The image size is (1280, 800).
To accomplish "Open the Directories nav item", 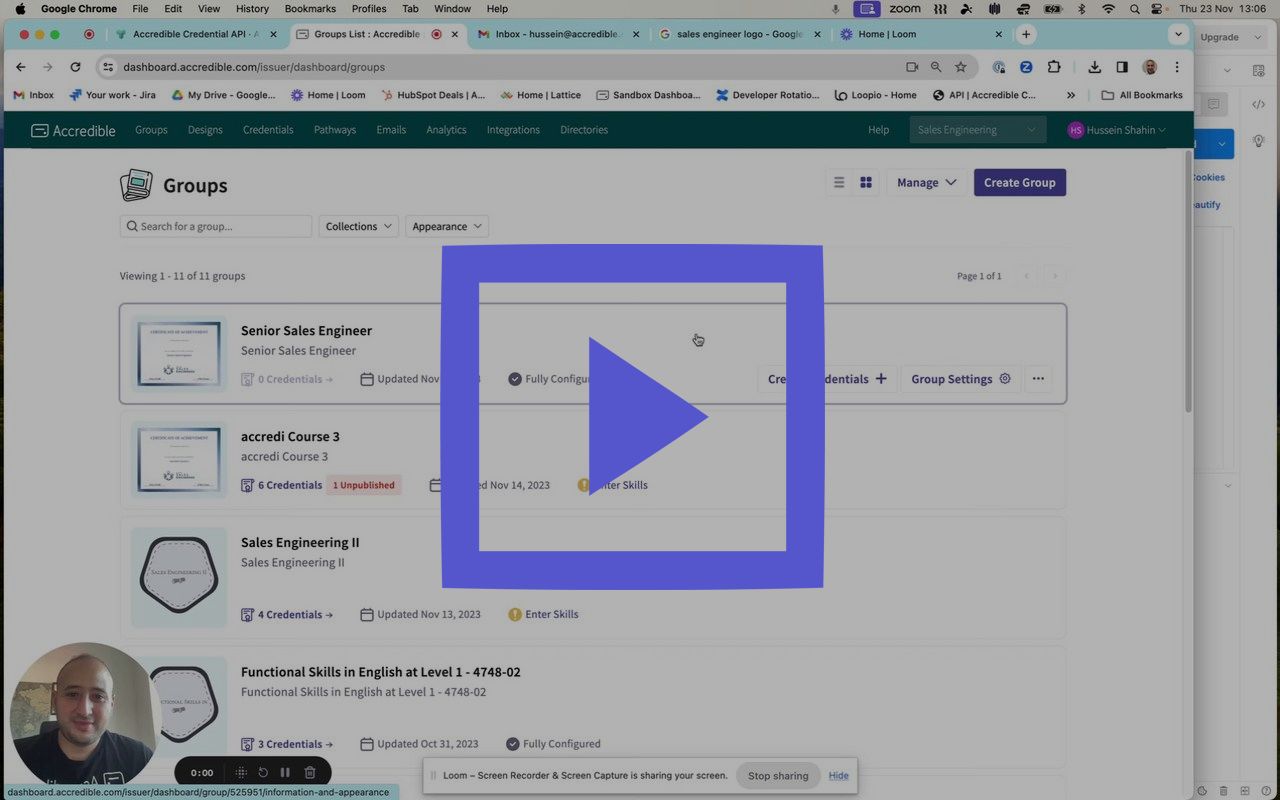I will (584, 130).
